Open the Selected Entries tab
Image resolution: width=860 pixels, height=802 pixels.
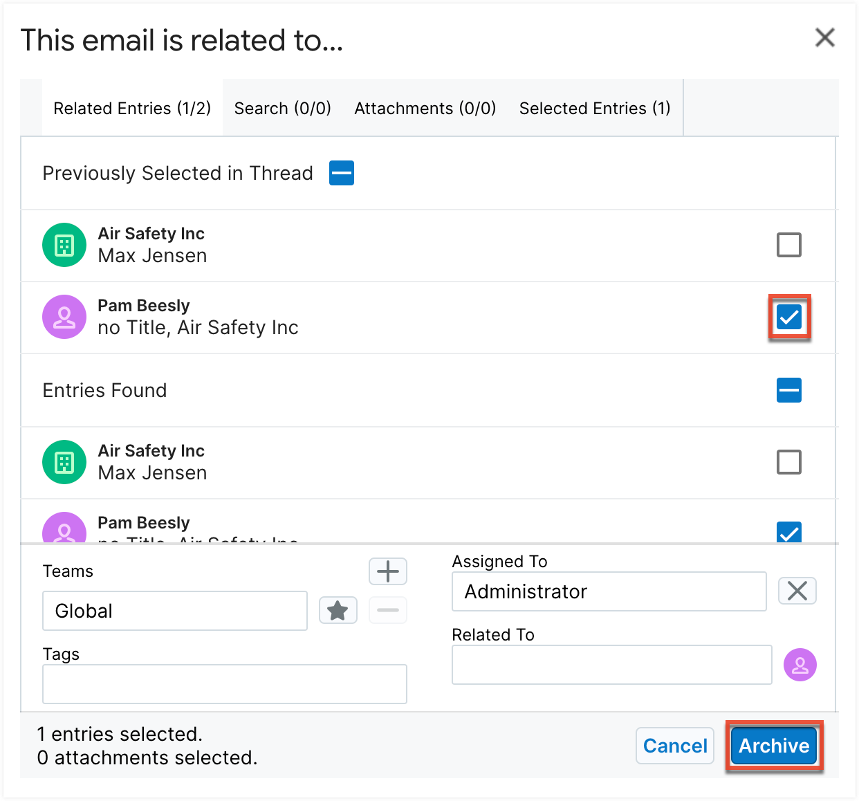[x=594, y=108]
